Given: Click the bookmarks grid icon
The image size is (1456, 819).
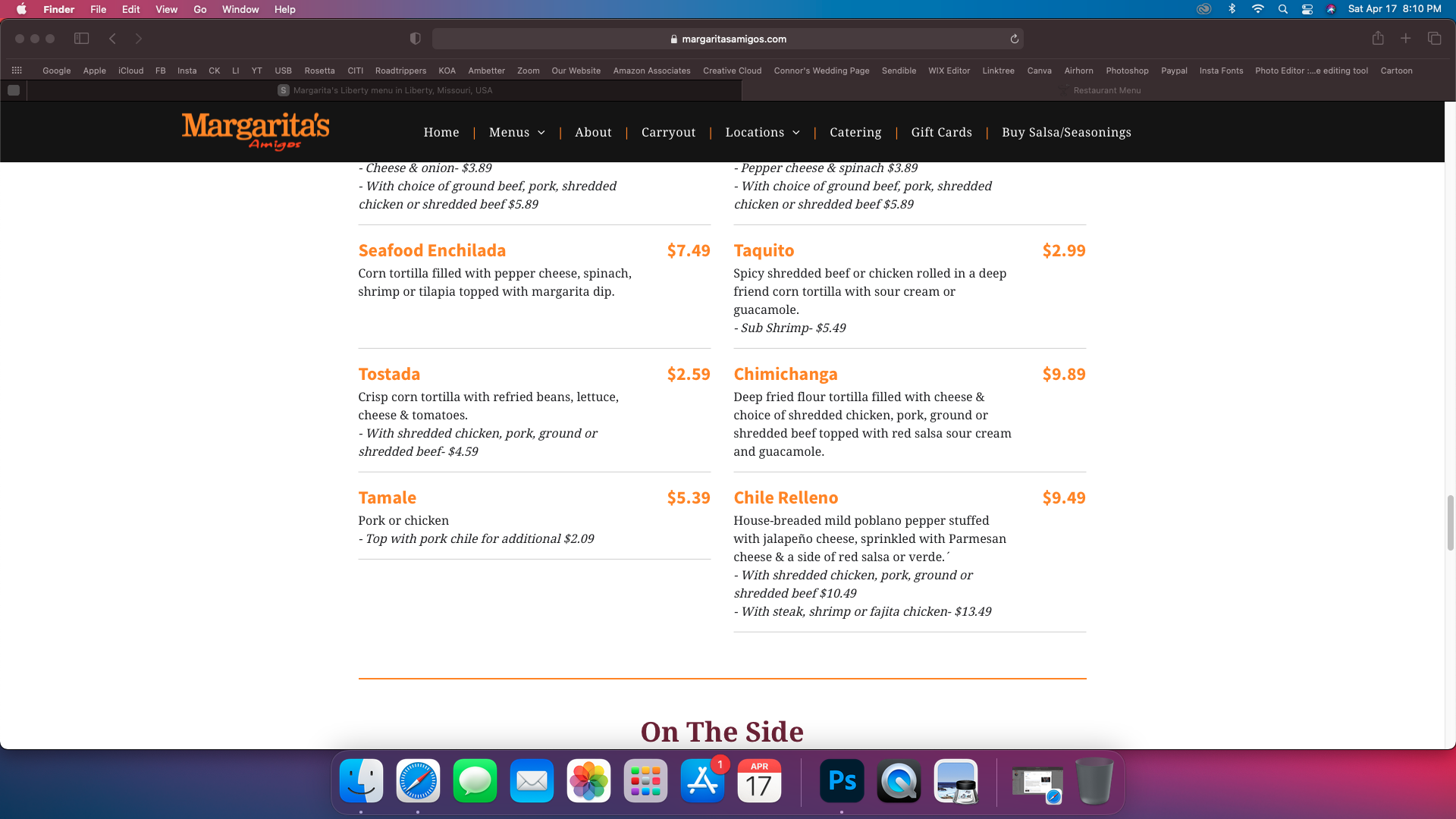Looking at the screenshot, I should pos(17,71).
